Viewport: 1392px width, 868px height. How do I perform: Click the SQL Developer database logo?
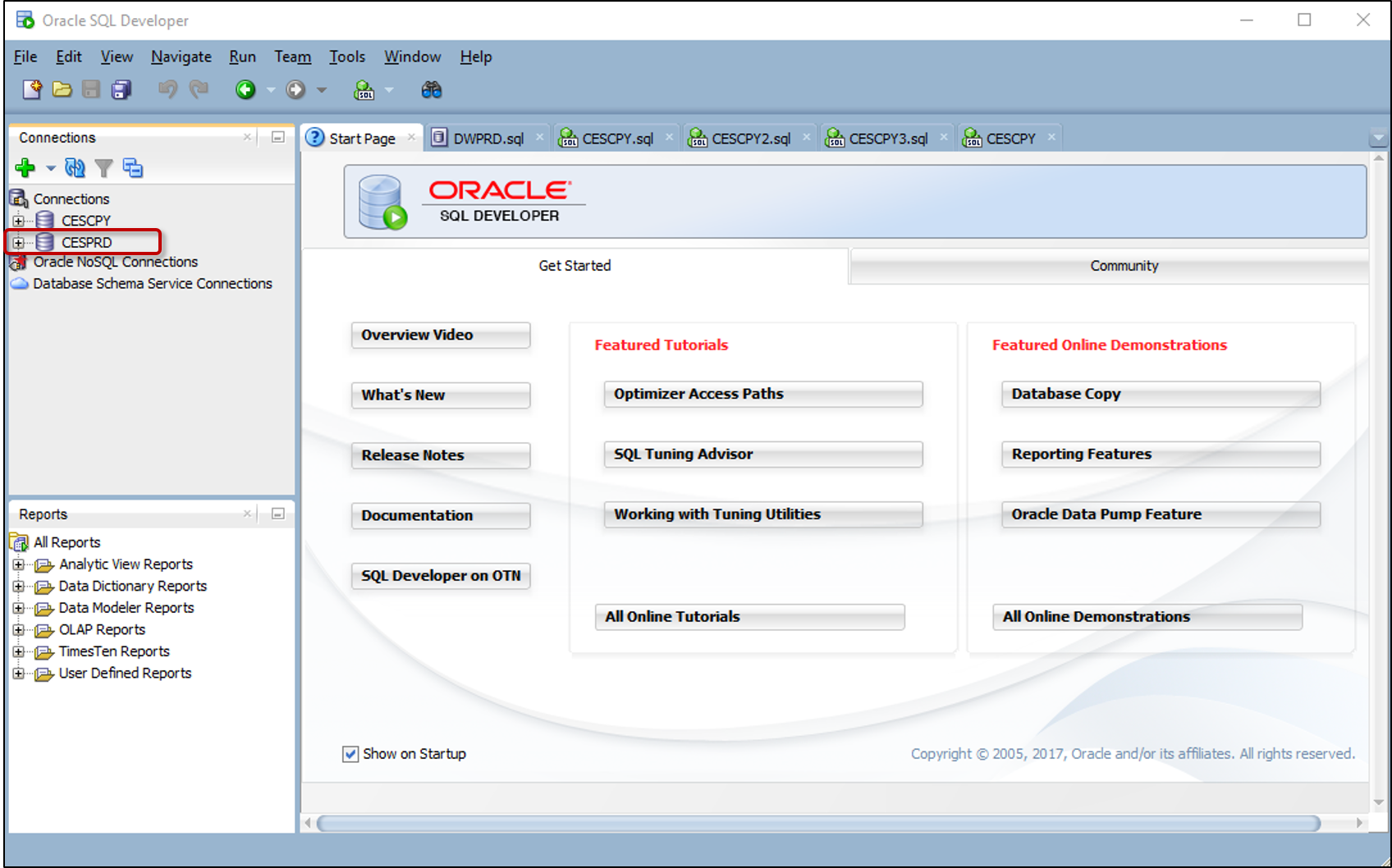(382, 202)
